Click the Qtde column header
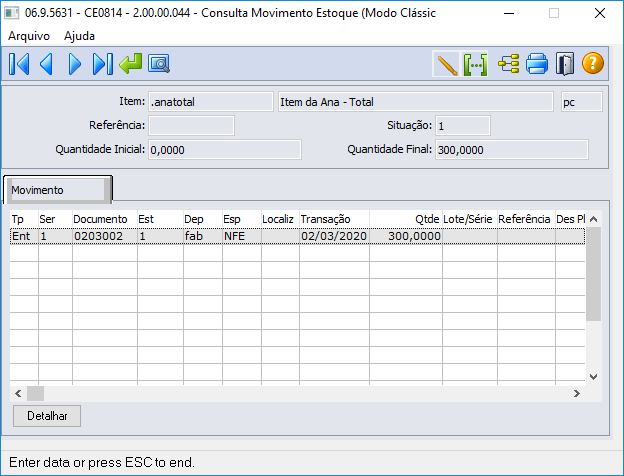The image size is (624, 476). pos(406,219)
